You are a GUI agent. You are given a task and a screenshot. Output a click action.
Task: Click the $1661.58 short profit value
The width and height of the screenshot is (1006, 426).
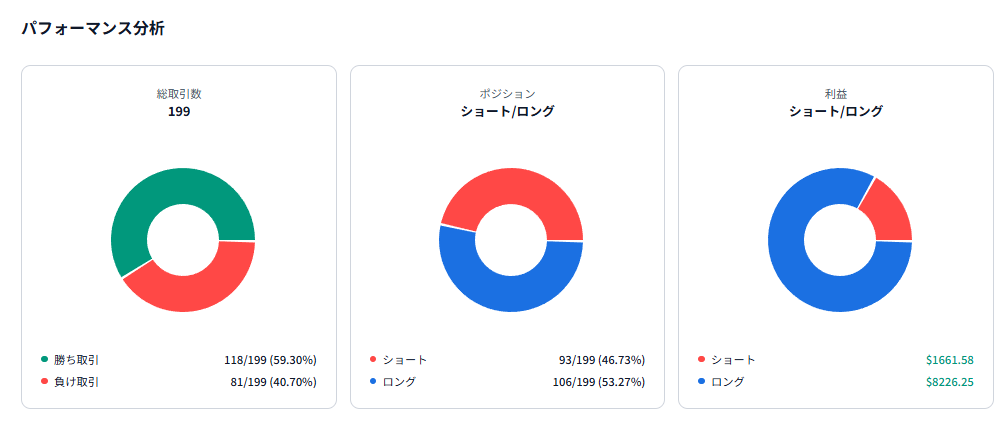[949, 359]
